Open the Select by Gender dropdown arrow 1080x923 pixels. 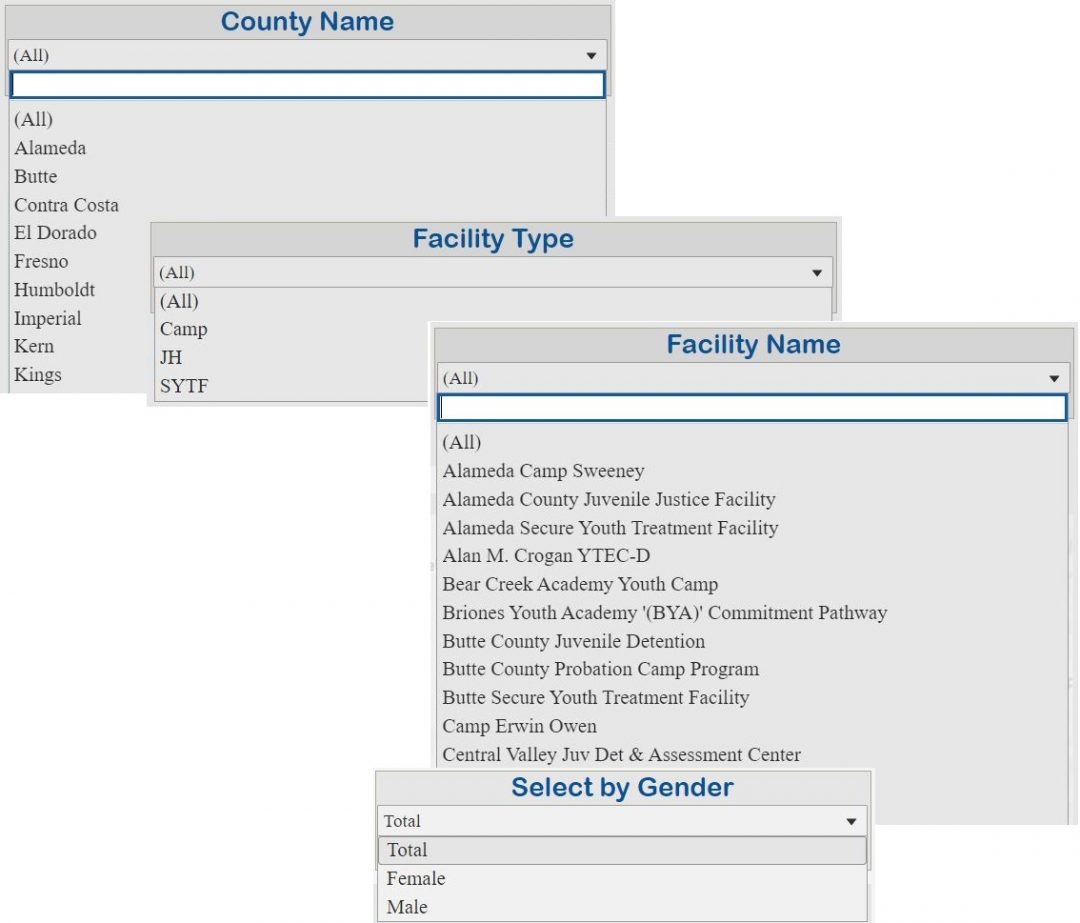click(851, 822)
